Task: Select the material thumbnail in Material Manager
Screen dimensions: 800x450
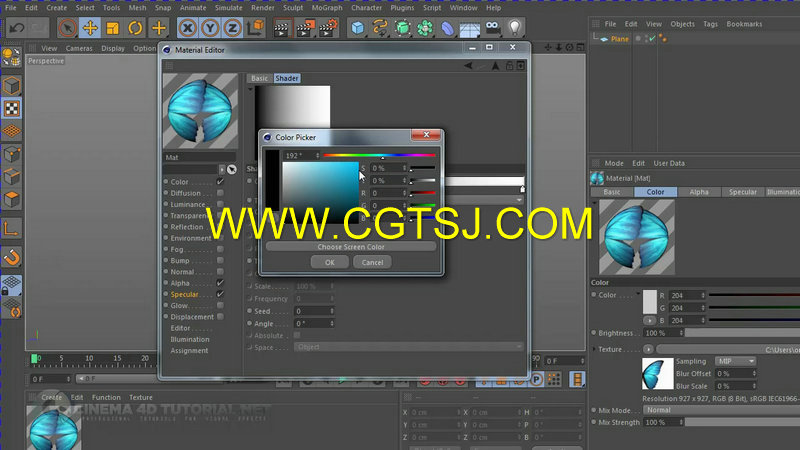Action: pos(53,428)
